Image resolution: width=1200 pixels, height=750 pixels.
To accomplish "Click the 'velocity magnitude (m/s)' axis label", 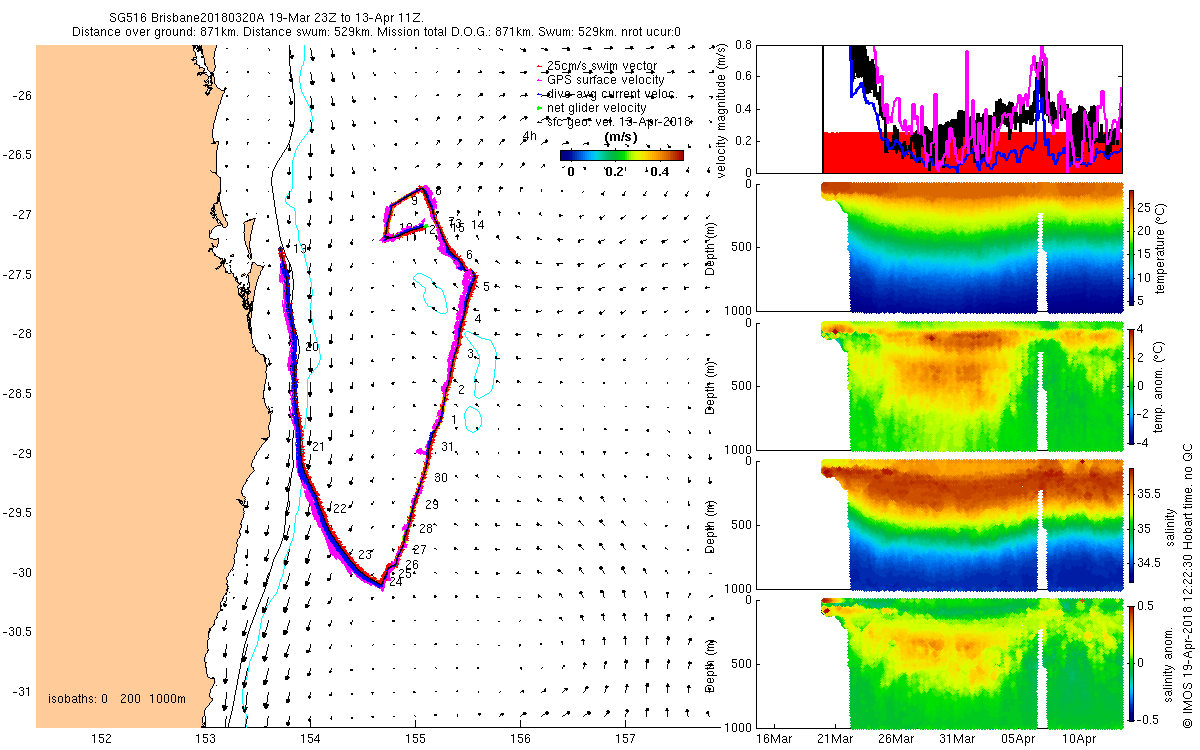I will click(721, 109).
